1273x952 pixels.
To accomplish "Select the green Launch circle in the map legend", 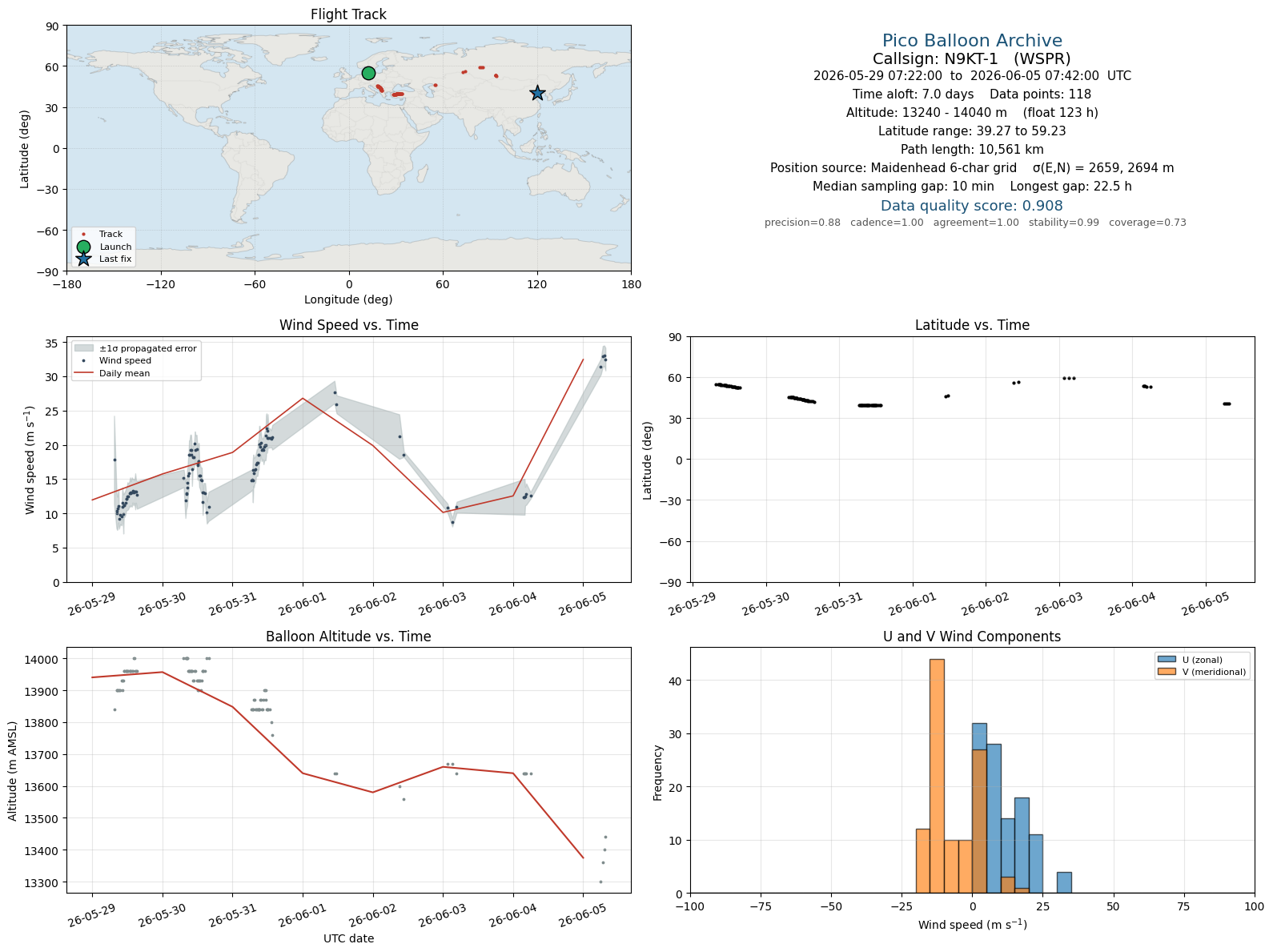I will (x=83, y=247).
